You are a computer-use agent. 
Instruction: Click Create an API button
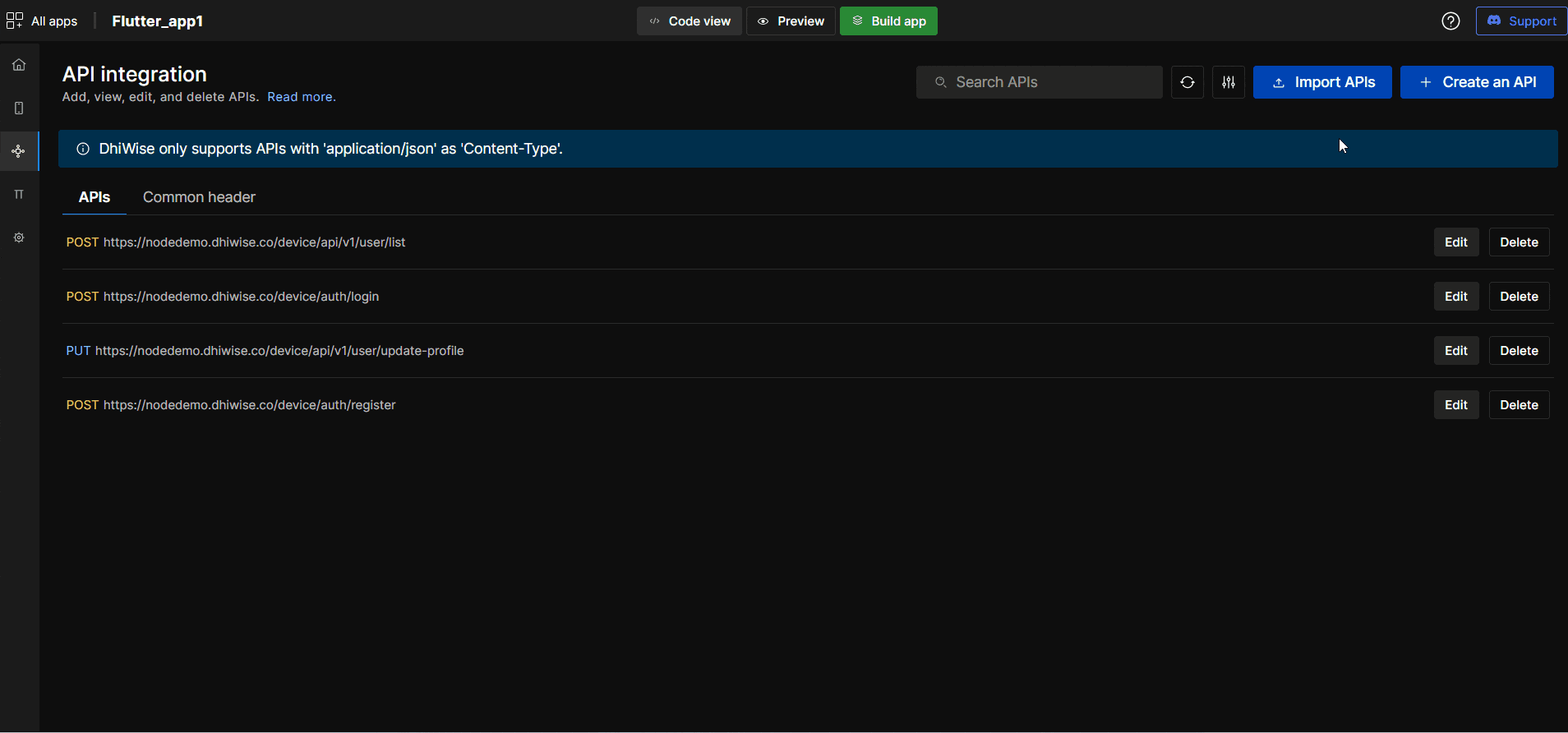click(1476, 82)
